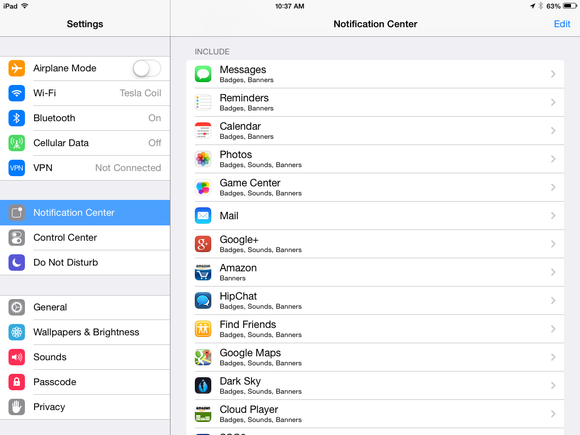Tap the Find Friends label
The height and width of the screenshot is (435, 580).
pos(248,324)
